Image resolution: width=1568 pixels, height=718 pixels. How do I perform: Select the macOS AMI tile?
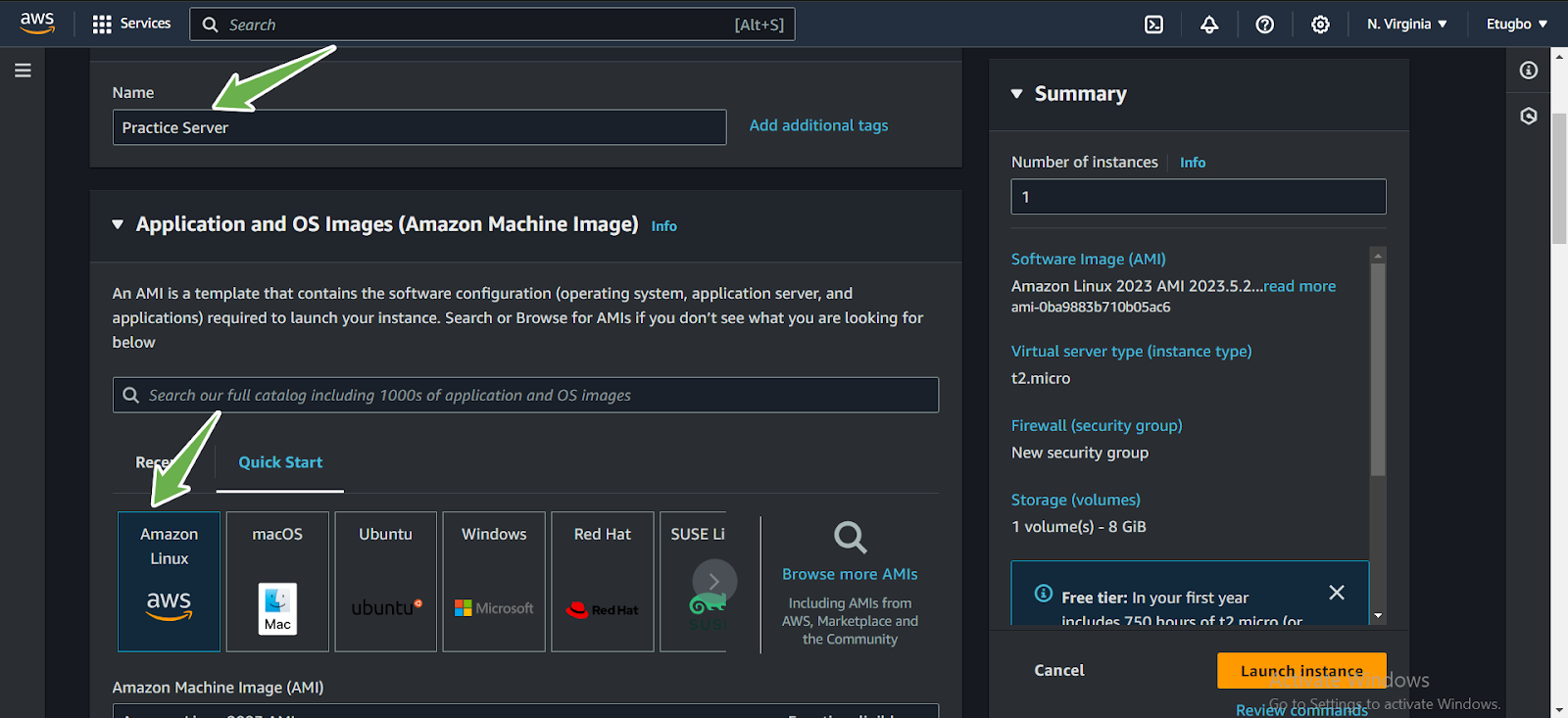[x=277, y=582]
